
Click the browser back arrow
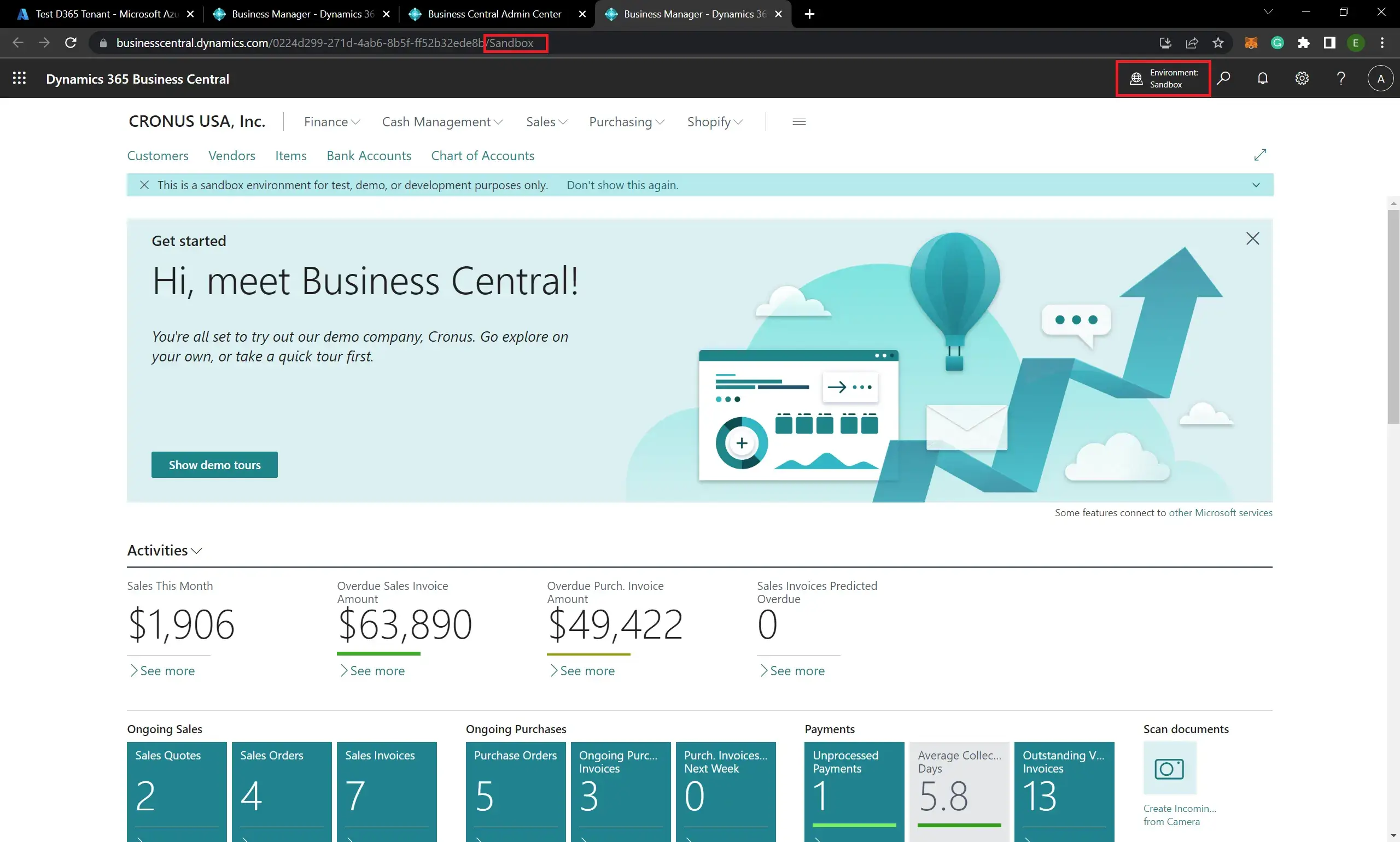[x=18, y=43]
